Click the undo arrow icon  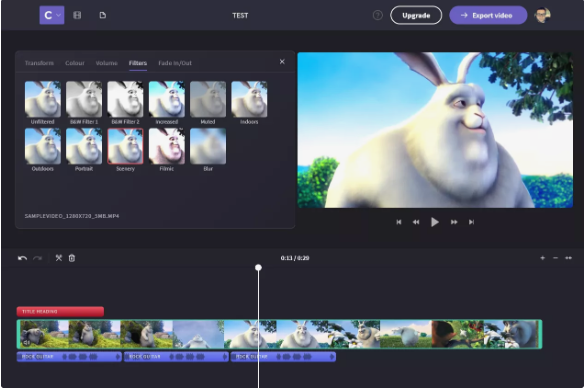[22, 258]
